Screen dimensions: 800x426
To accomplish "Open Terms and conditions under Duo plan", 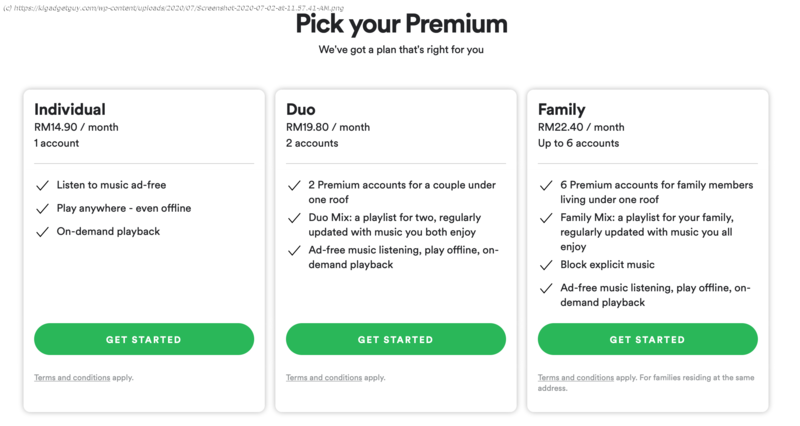I will pos(323,378).
